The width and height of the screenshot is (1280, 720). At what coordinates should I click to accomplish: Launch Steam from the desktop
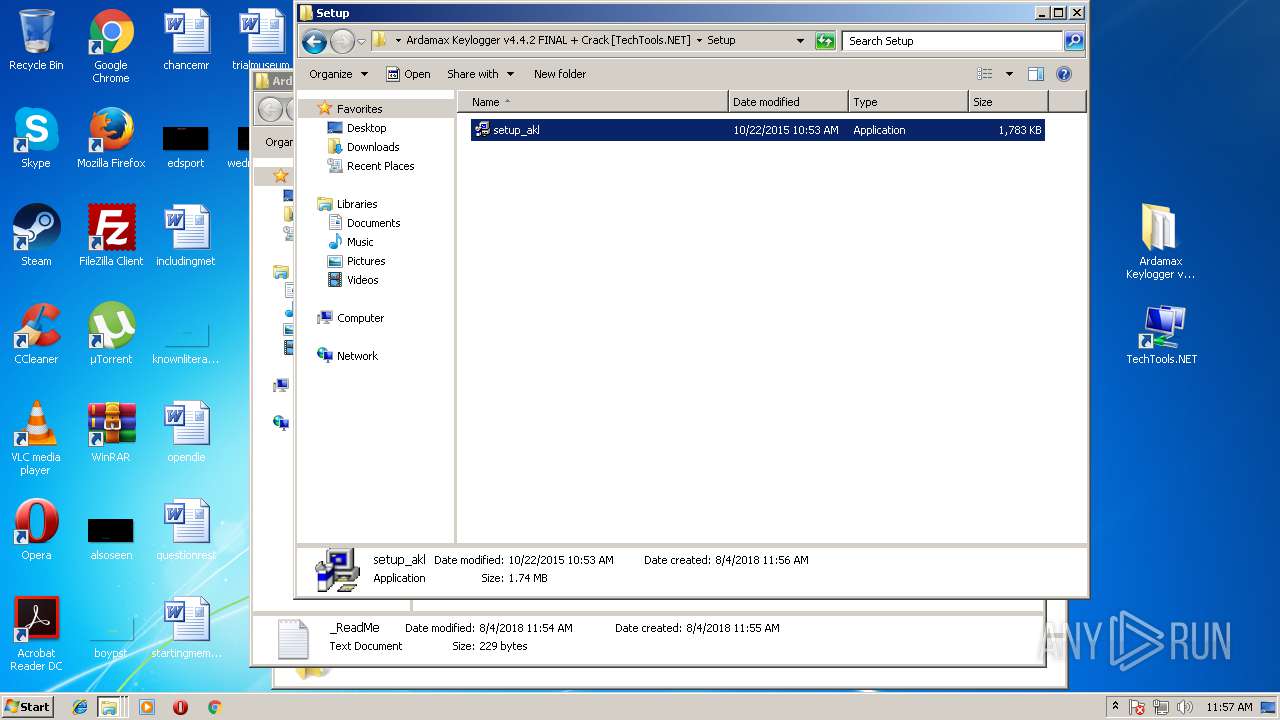(x=36, y=236)
